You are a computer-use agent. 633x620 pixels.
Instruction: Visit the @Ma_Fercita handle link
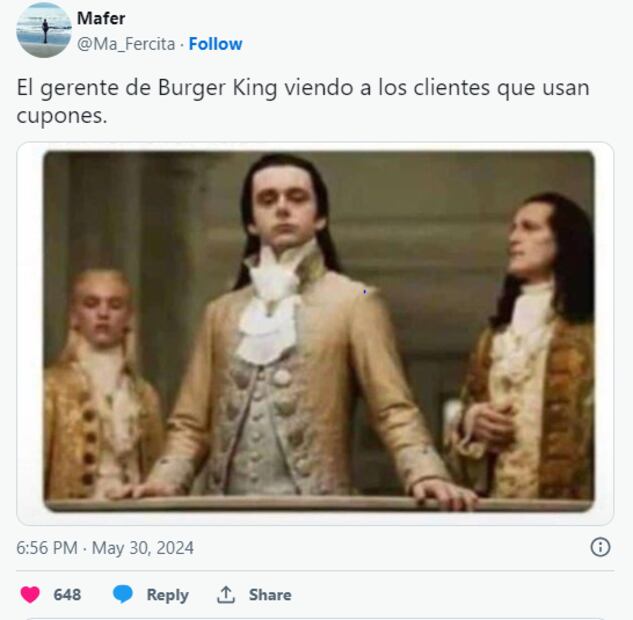click(x=126, y=44)
